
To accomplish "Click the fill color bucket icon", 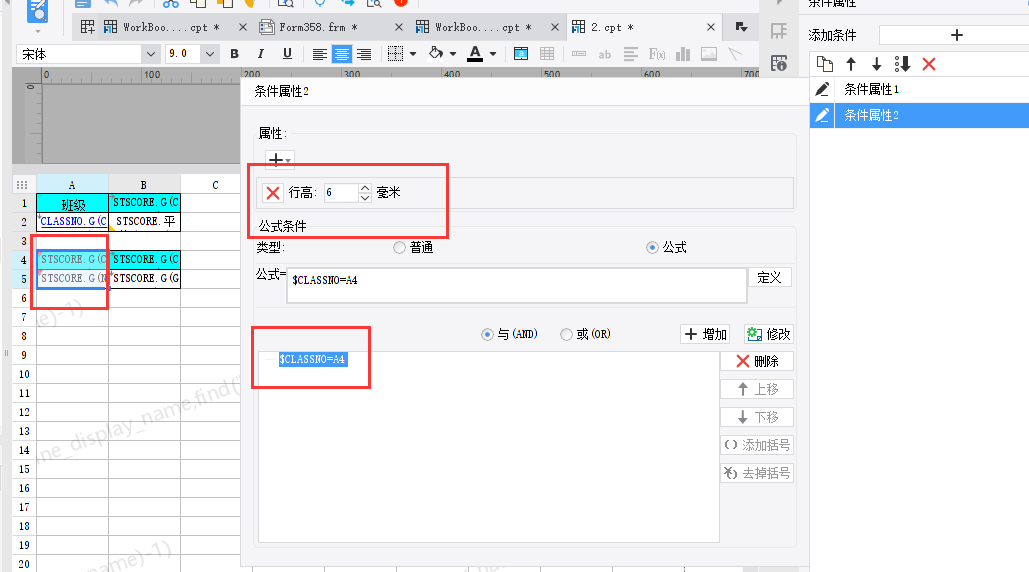I will click(436, 54).
